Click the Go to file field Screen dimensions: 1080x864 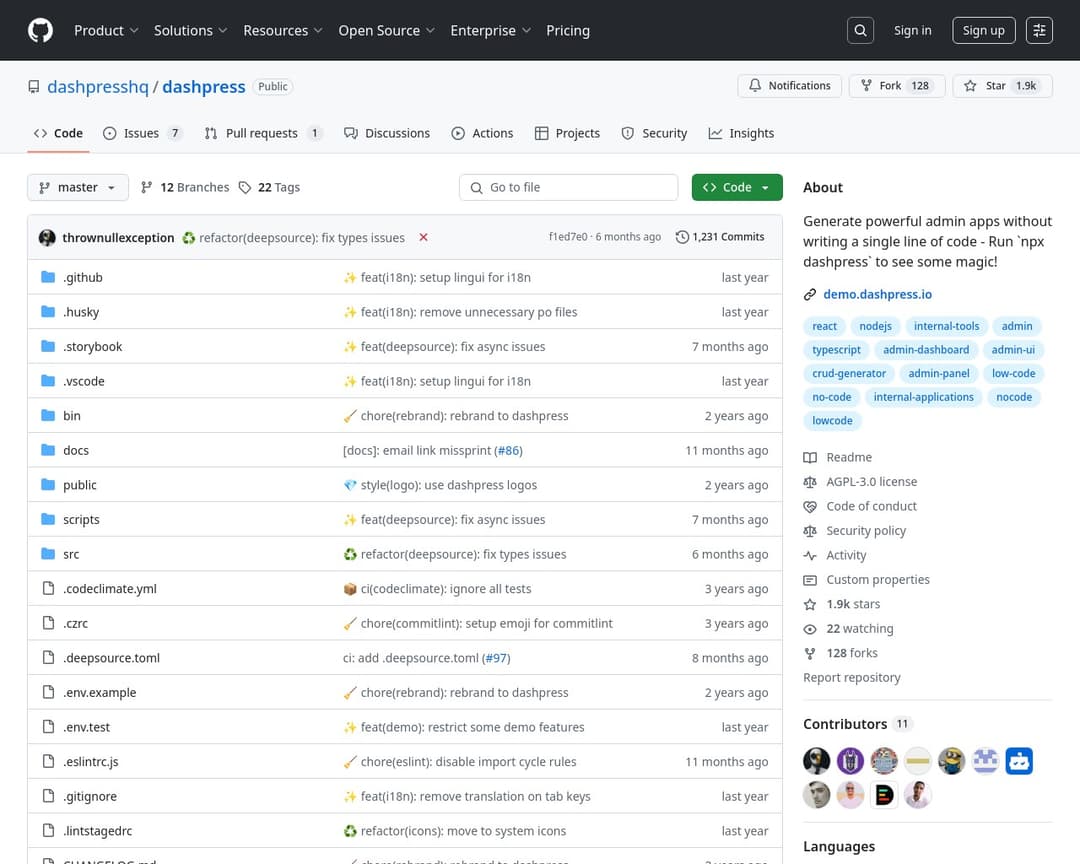568,187
